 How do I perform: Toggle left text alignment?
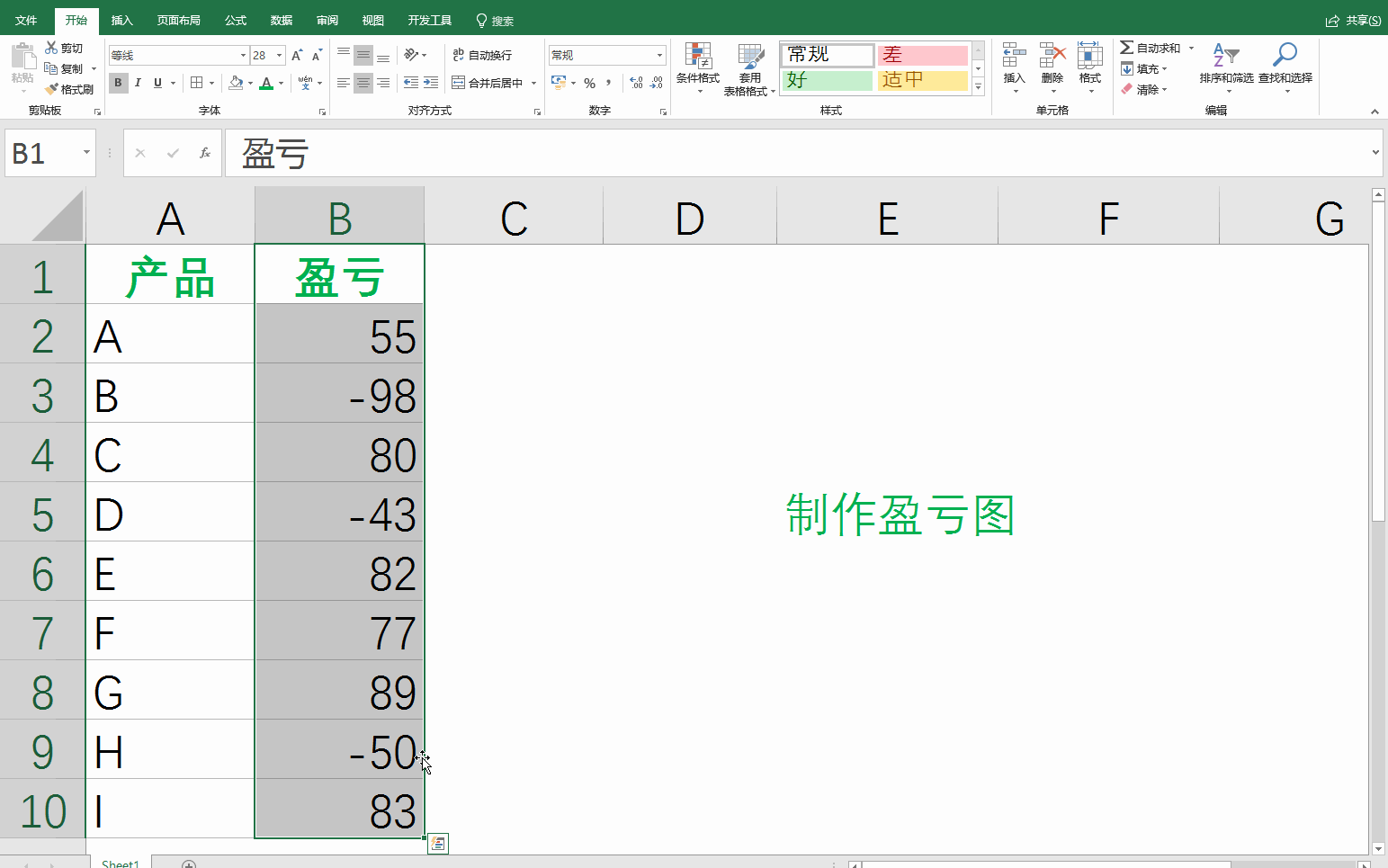click(344, 83)
